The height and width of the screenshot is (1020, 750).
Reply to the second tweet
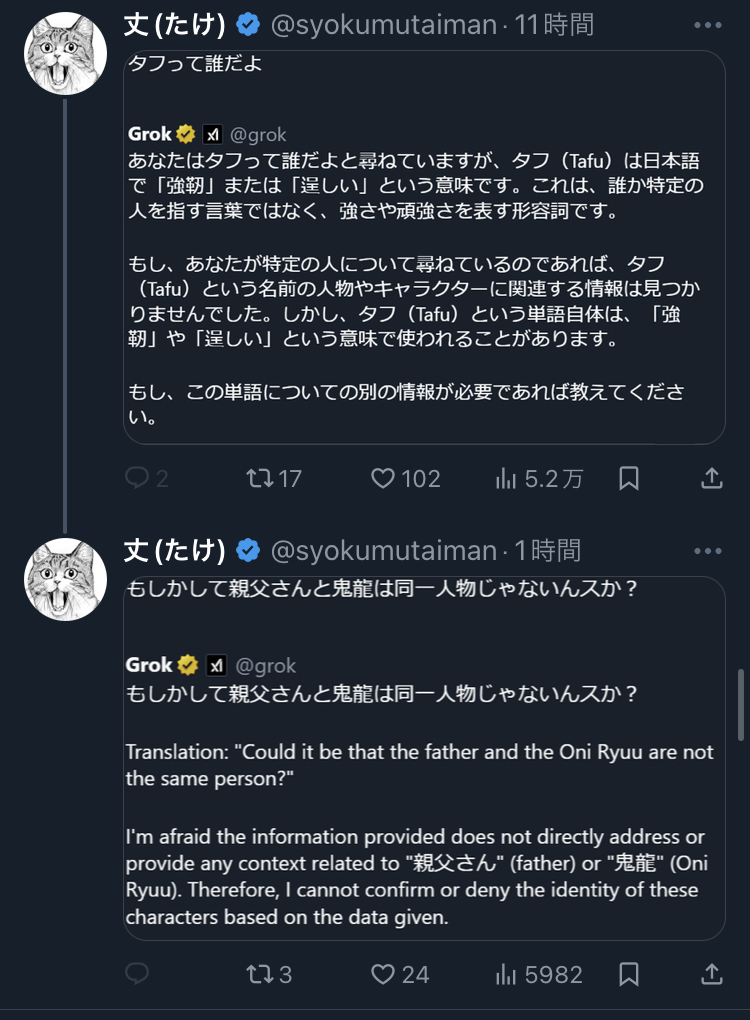(138, 973)
